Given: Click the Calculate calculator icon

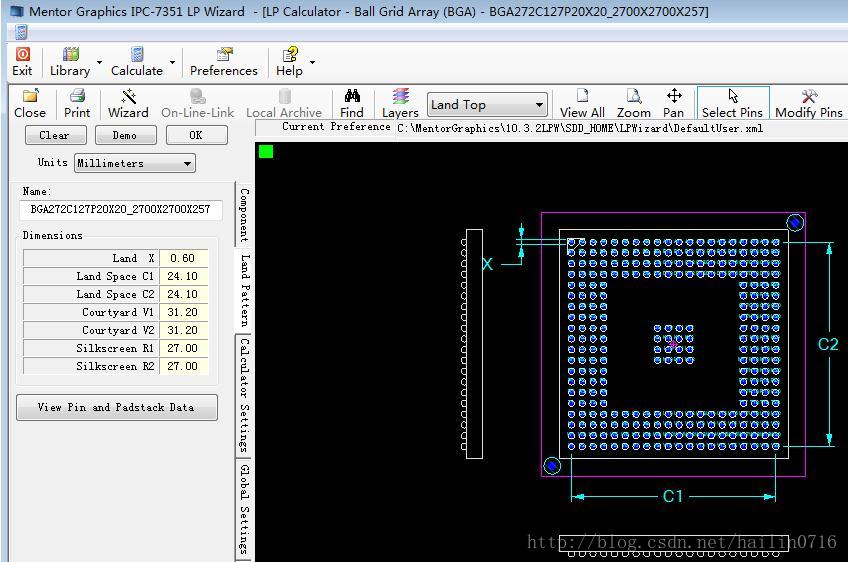Looking at the screenshot, I should tap(137, 54).
